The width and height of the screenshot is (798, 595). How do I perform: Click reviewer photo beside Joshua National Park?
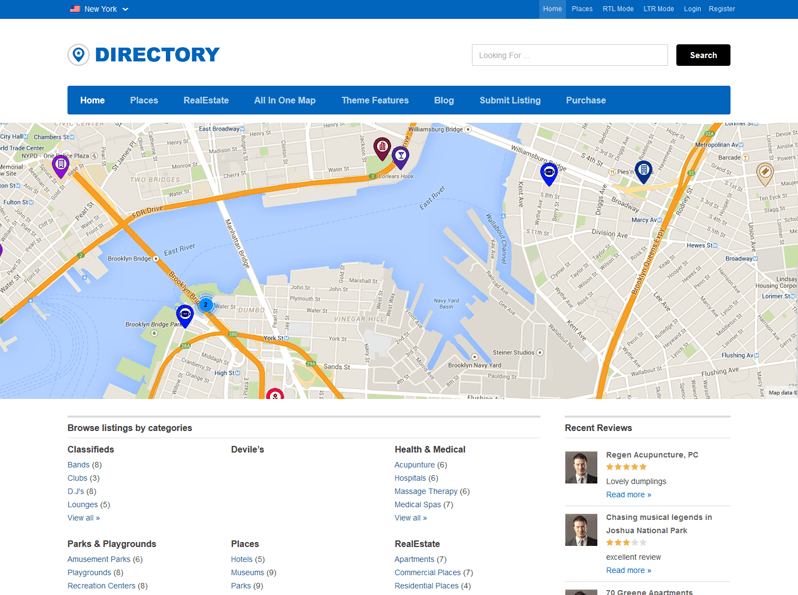(581, 530)
